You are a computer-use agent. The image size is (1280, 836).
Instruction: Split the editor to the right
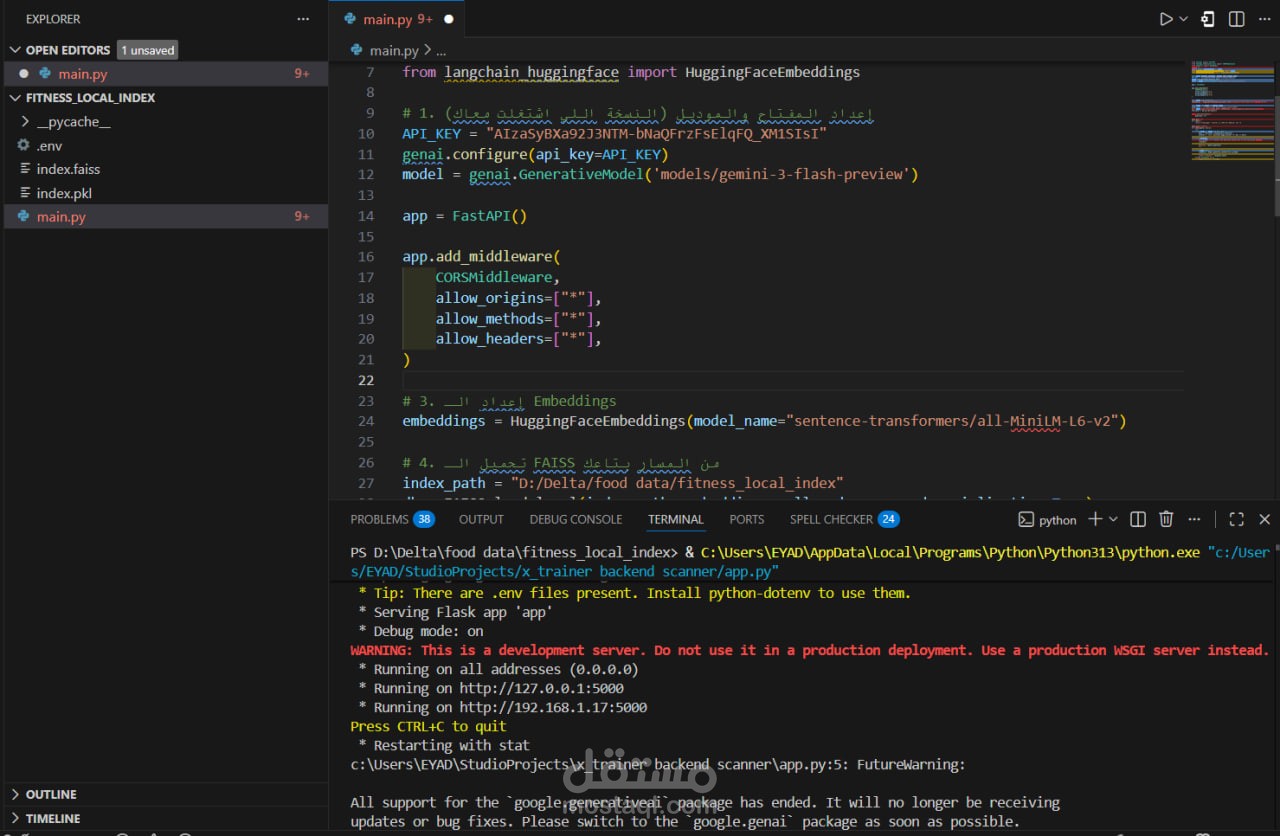click(x=1236, y=19)
